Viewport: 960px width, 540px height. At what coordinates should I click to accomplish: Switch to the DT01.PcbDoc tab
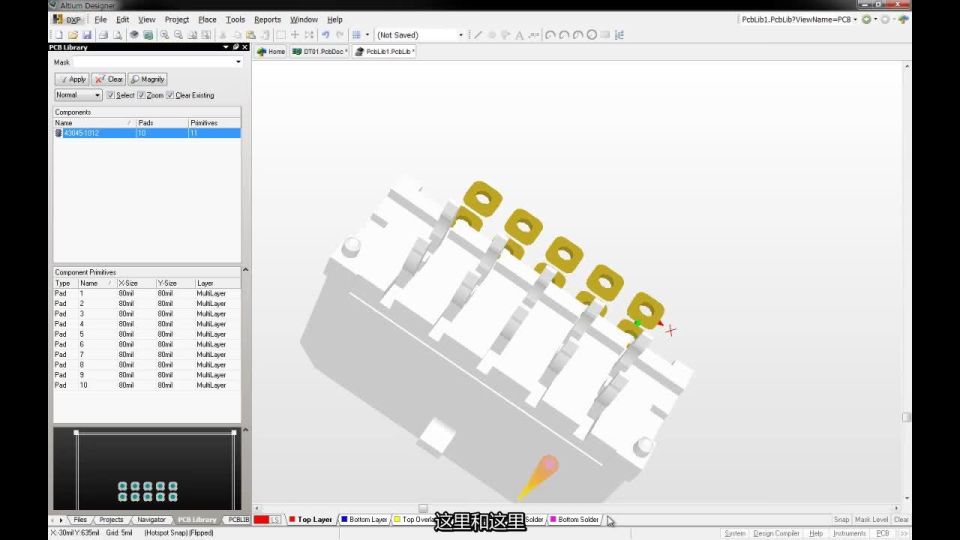pyautogui.click(x=320, y=51)
